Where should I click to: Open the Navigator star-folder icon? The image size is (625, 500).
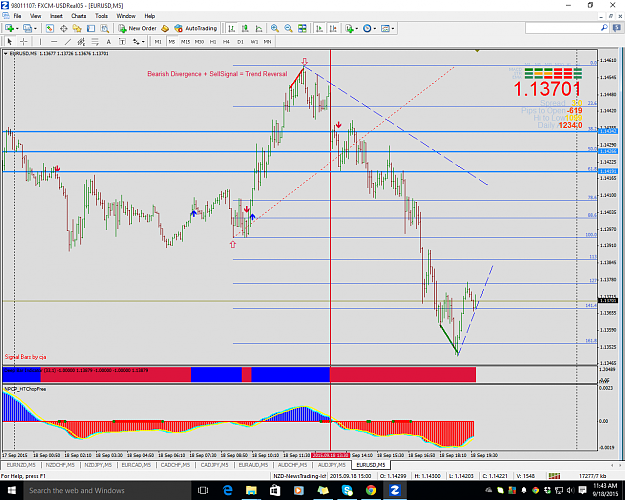(x=77, y=28)
